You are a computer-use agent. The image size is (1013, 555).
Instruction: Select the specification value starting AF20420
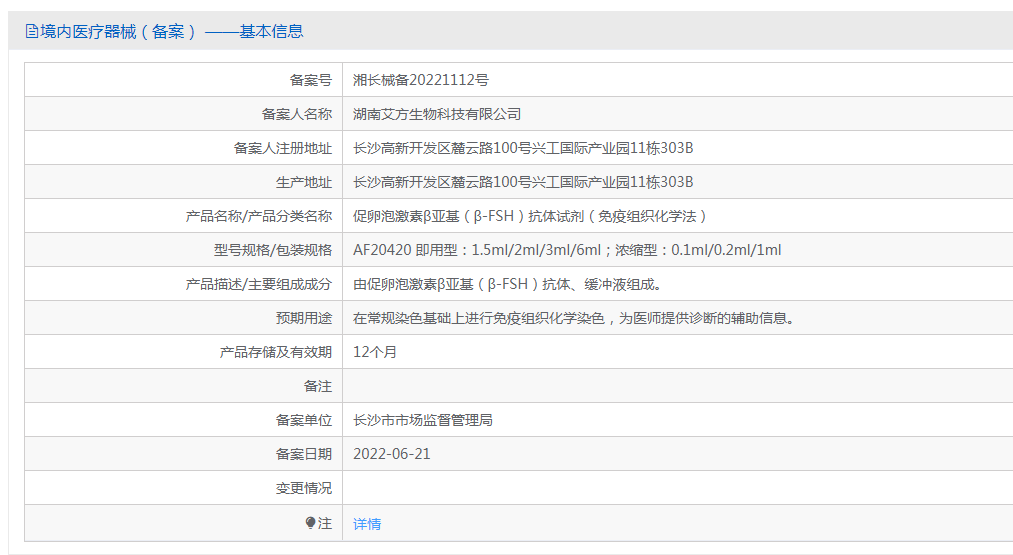pyautogui.click(x=567, y=250)
